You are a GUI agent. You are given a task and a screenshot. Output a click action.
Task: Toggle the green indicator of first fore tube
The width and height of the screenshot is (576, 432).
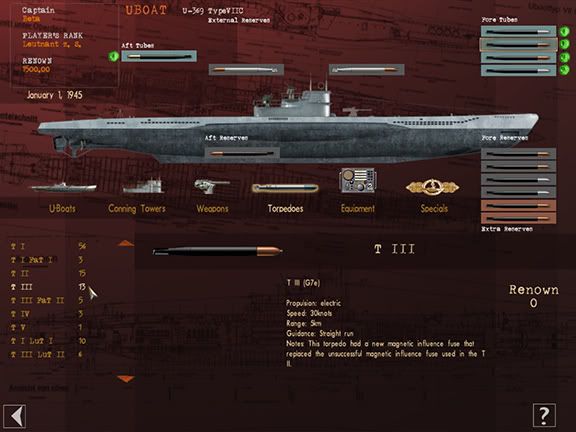click(564, 32)
